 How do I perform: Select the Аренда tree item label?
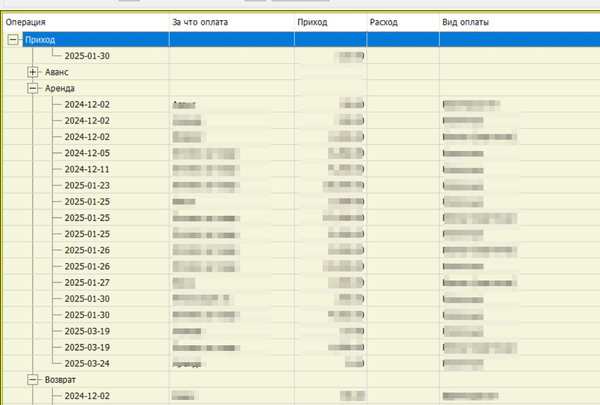click(x=60, y=88)
